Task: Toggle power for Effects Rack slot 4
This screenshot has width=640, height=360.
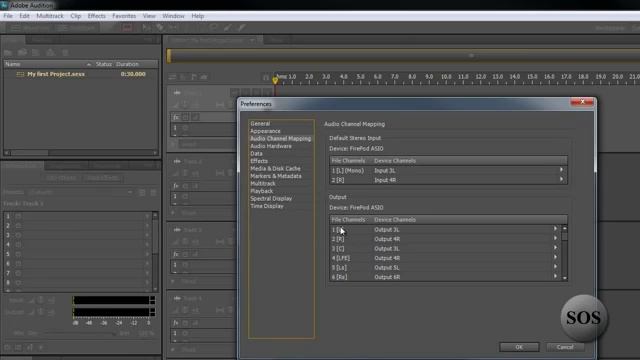Action: (x=18, y=245)
